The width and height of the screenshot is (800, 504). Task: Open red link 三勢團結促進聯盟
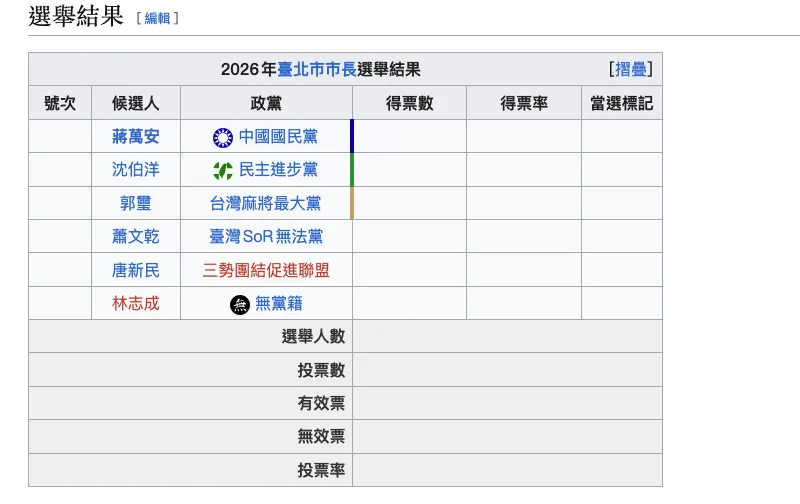pyautogui.click(x=266, y=270)
